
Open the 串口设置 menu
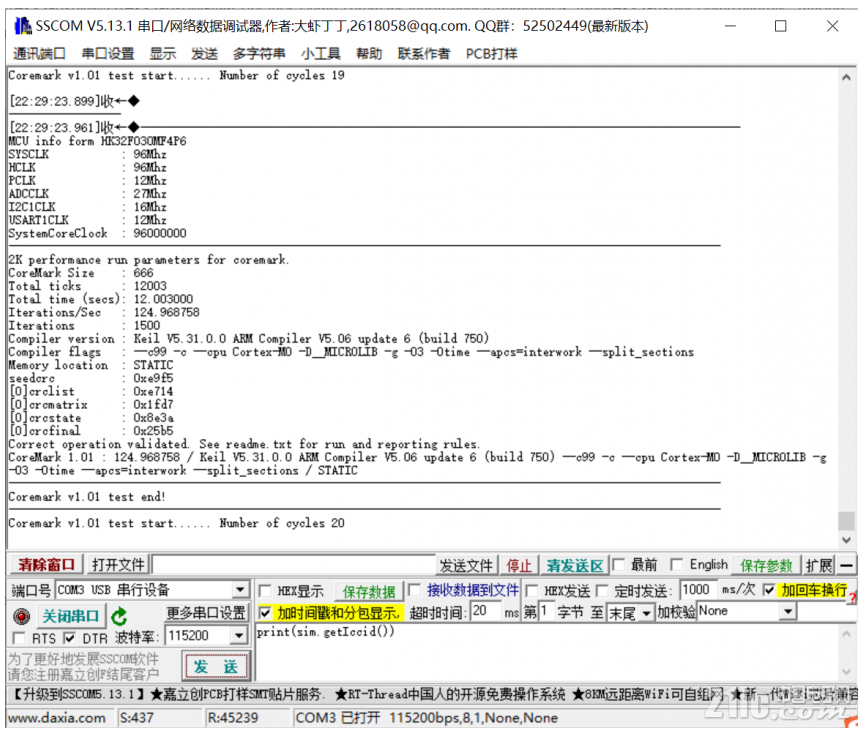107,54
